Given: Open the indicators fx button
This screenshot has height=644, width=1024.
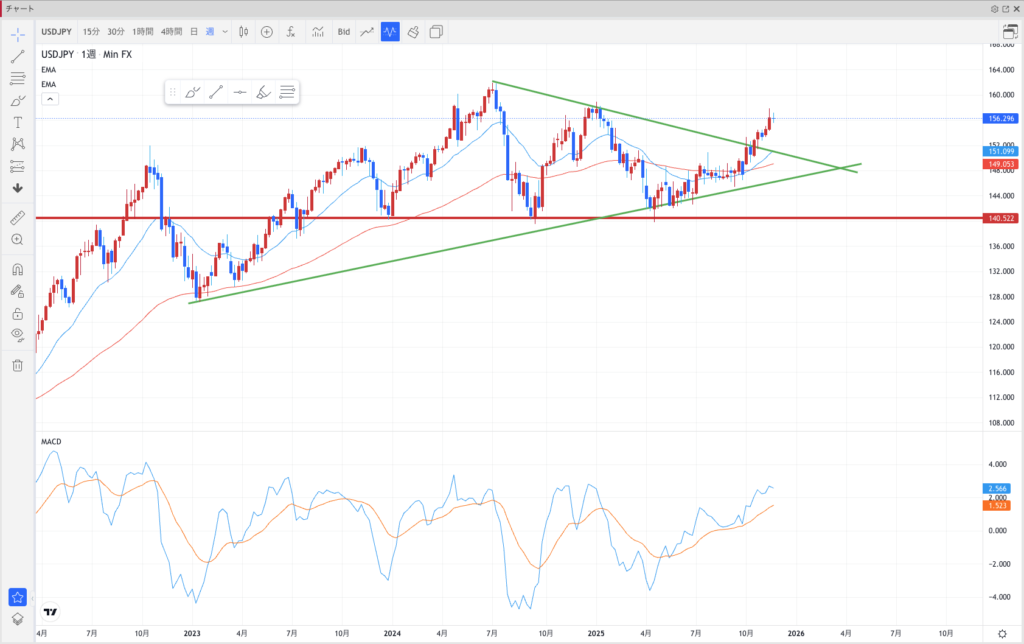Looking at the screenshot, I should [290, 32].
